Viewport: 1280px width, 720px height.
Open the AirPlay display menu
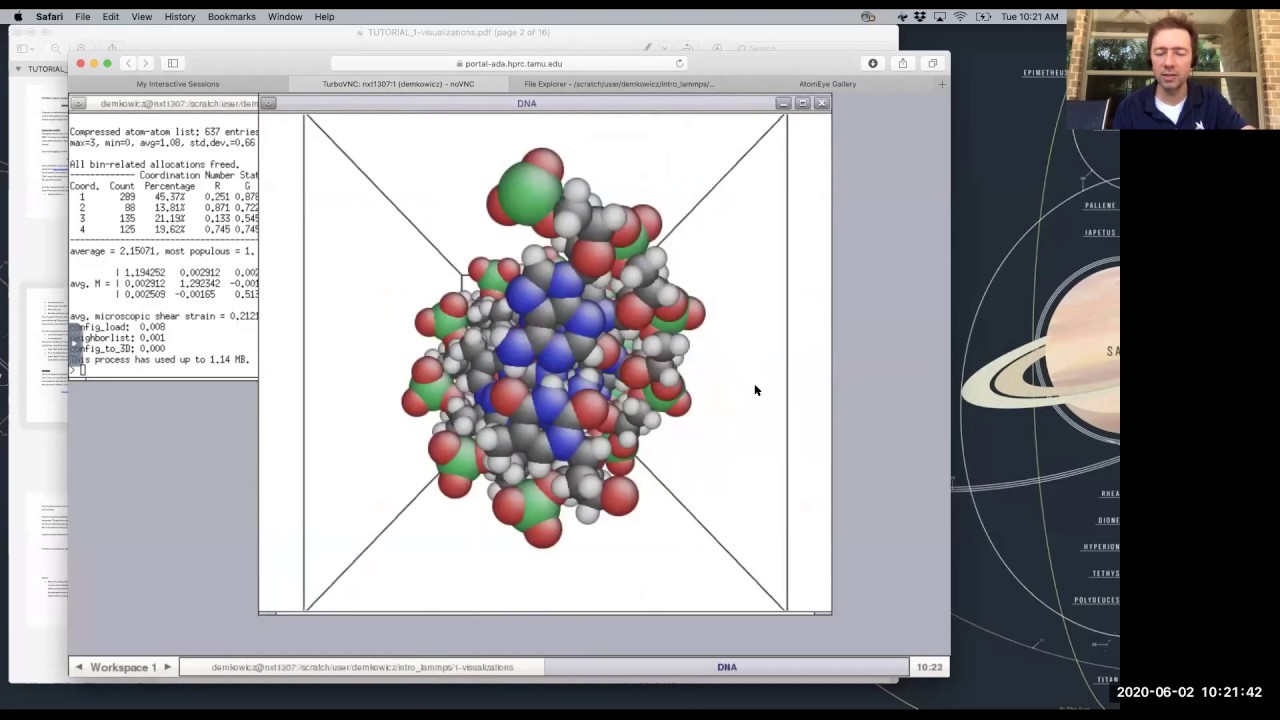941,16
